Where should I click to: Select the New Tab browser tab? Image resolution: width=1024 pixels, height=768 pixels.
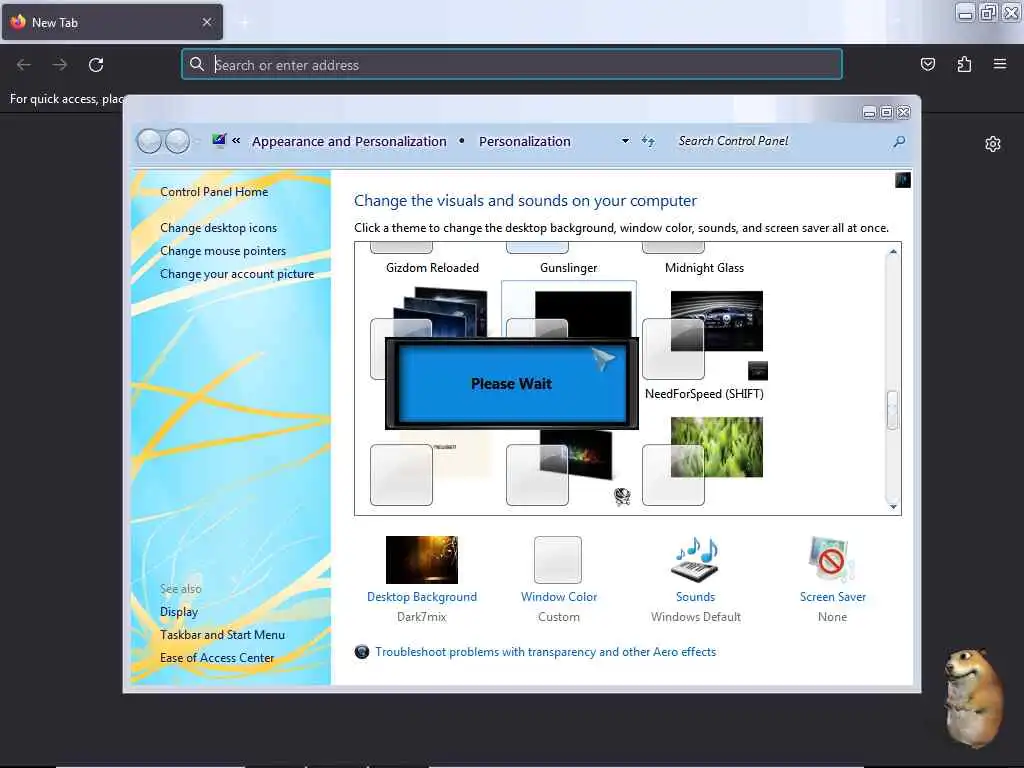(x=112, y=22)
